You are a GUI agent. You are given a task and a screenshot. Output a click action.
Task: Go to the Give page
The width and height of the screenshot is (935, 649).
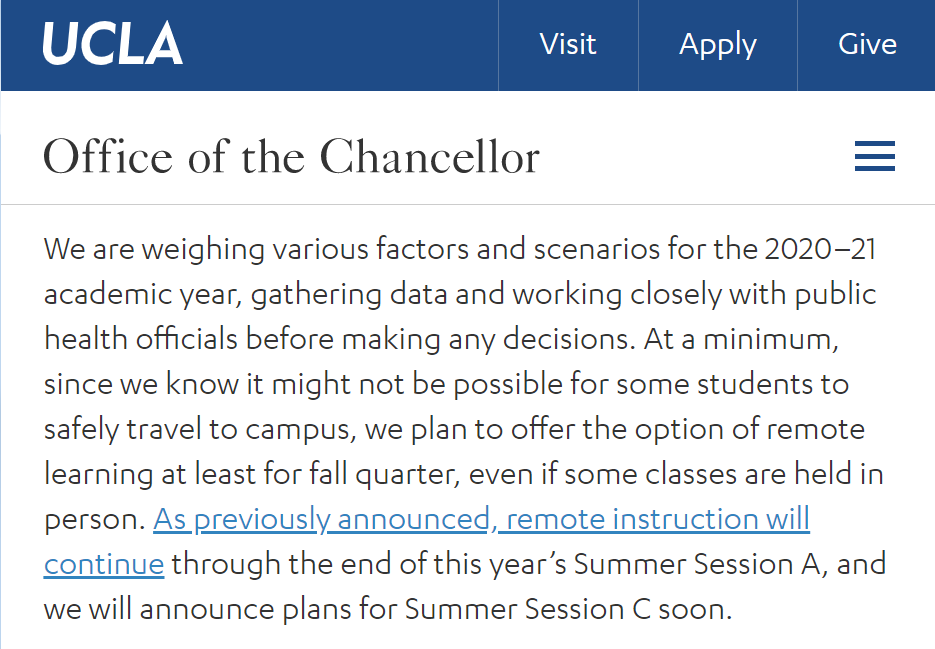[867, 45]
